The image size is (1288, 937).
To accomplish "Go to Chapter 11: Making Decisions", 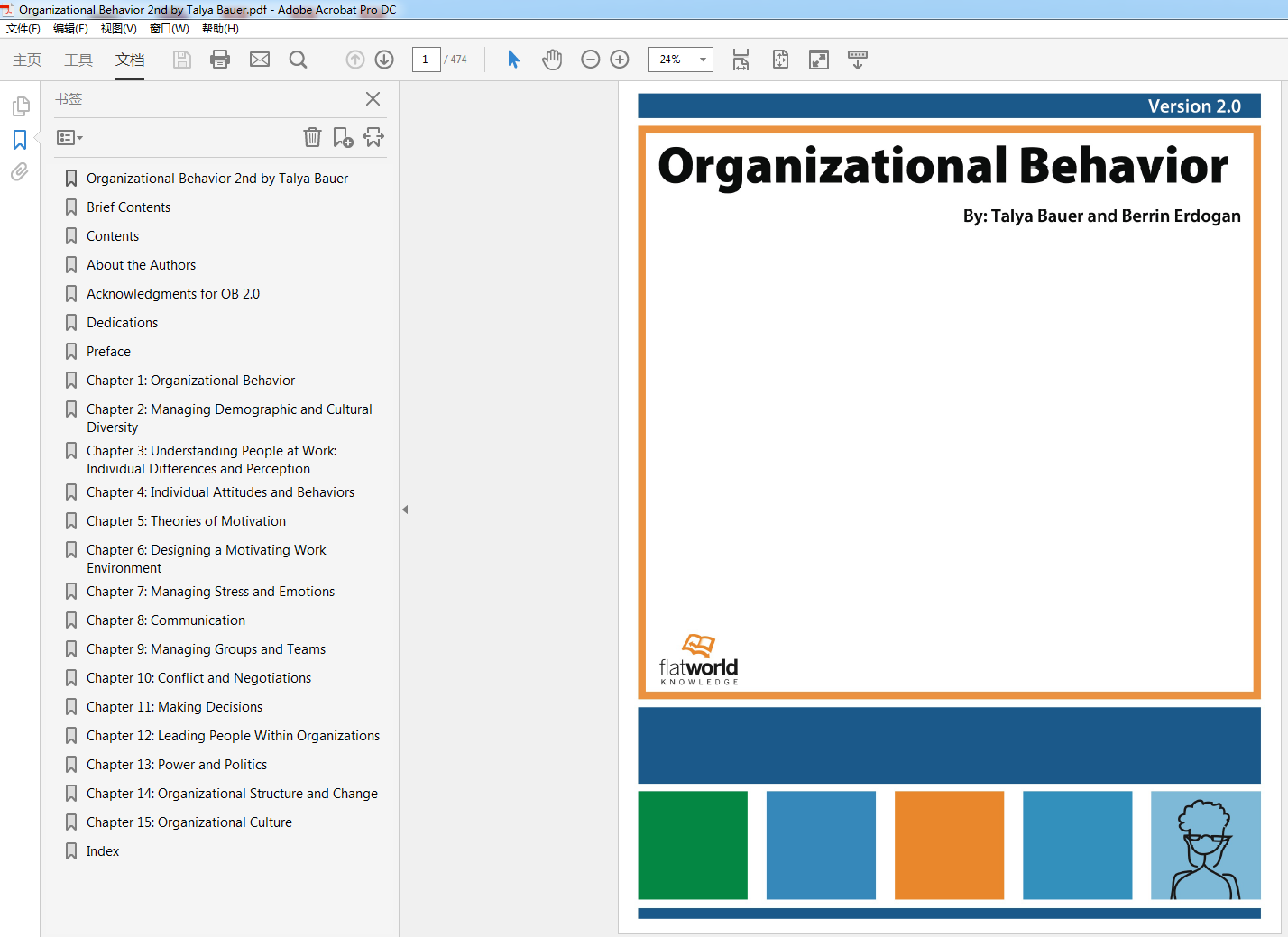I will coord(174,707).
